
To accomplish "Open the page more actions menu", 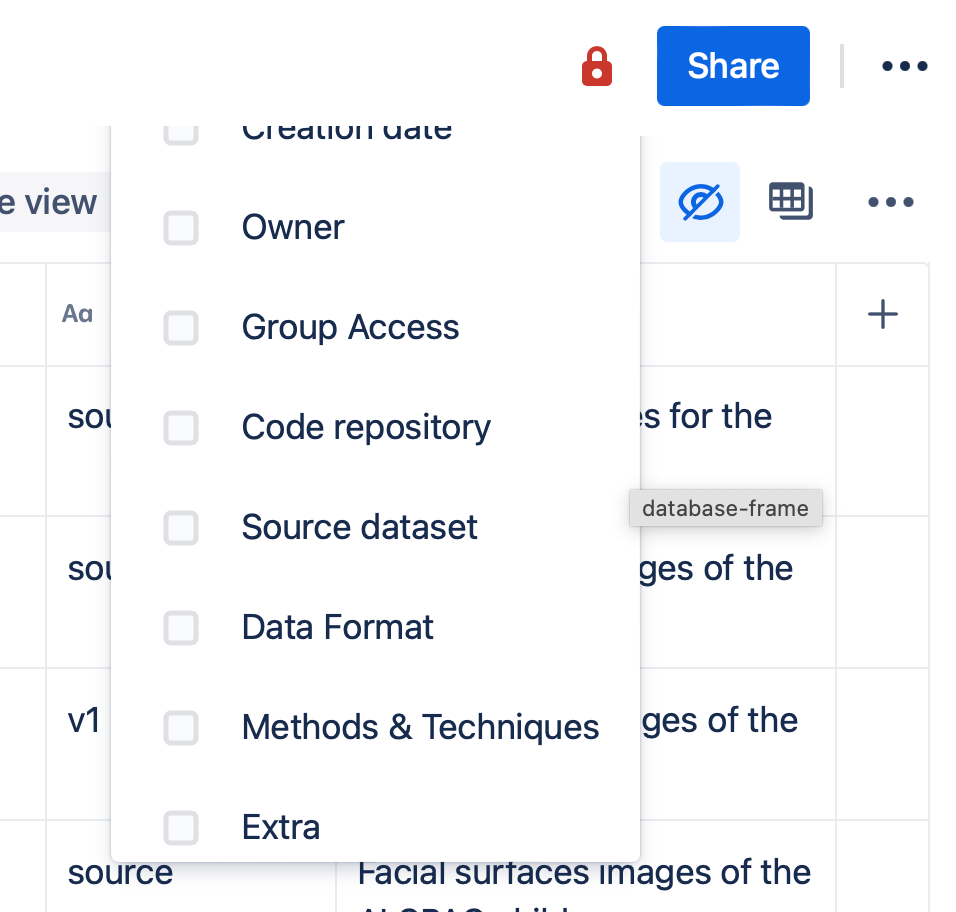I will pos(904,66).
